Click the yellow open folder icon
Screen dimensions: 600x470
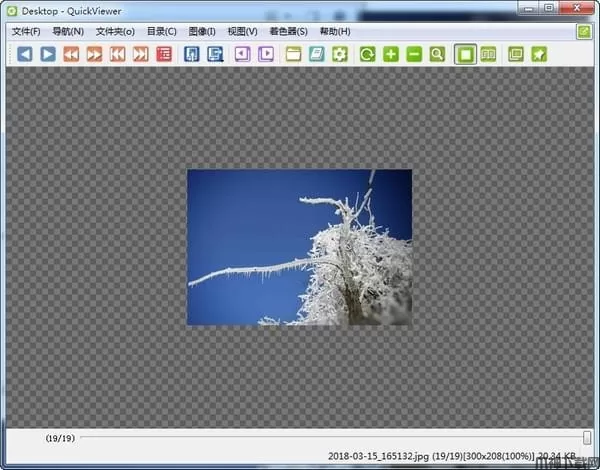point(294,54)
